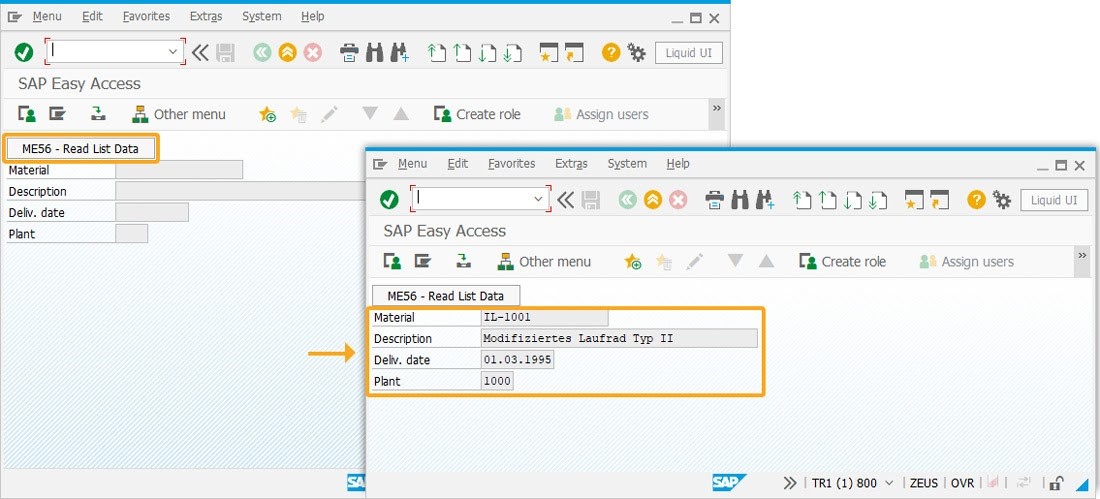Click green checkmark Enter icon in back window
This screenshot has width=1100, height=499.
pos(24,53)
